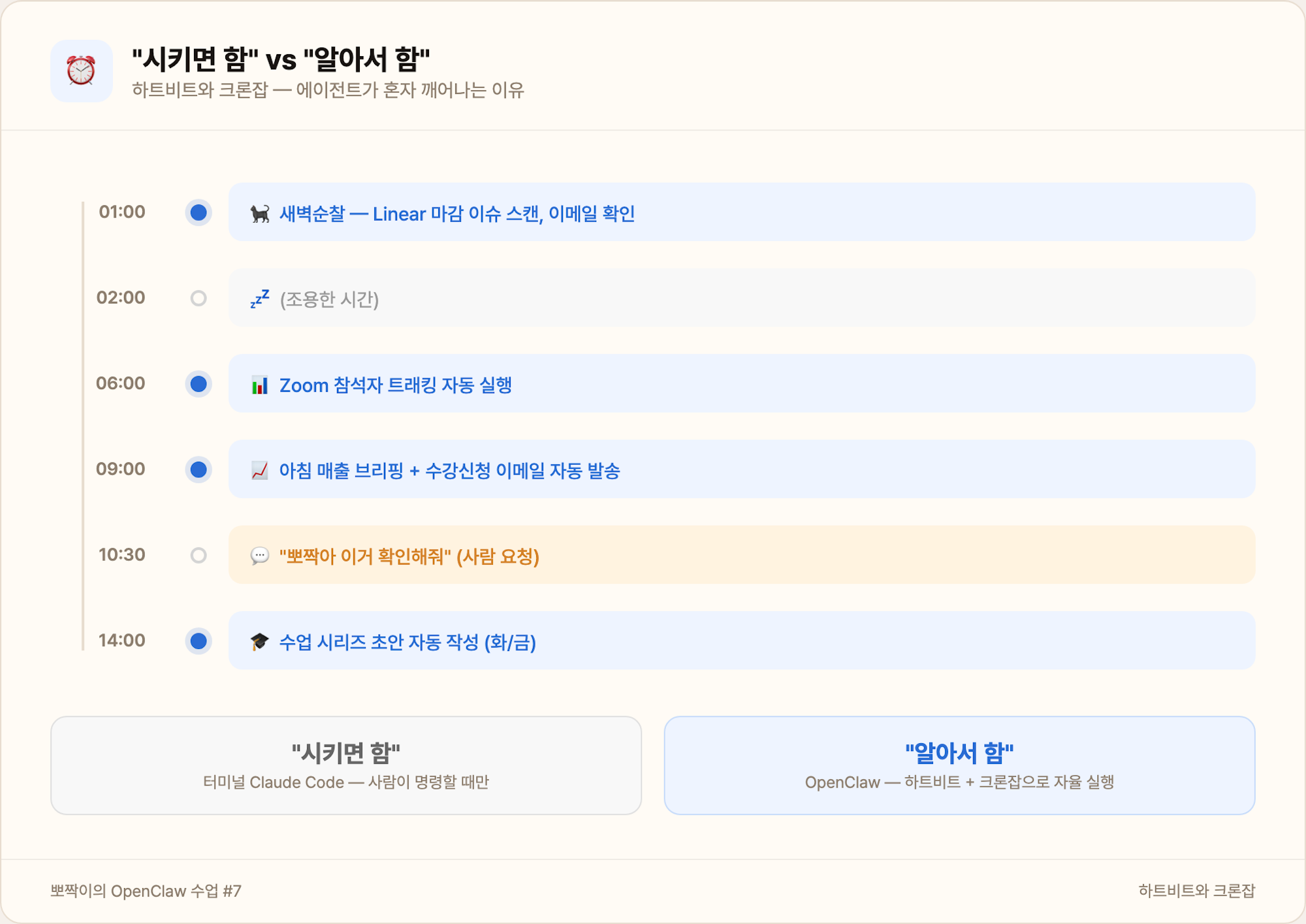Expand the 14:00 lesson draft entry
Image resolution: width=1306 pixels, height=924 pixels.
tap(741, 641)
